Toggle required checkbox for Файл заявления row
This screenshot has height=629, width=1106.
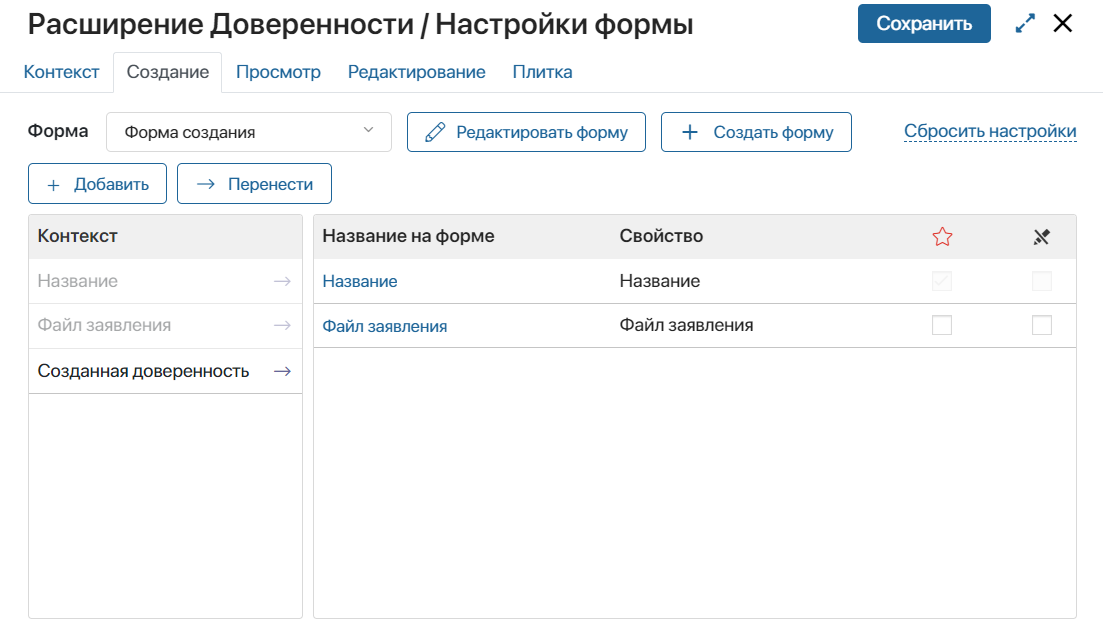click(x=942, y=325)
